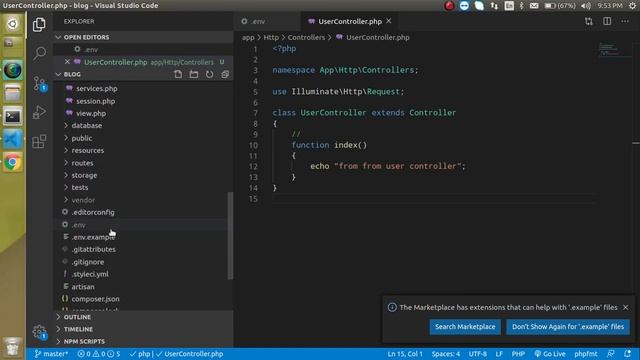The height and width of the screenshot is (360, 640).
Task: Click the explorer vertical scrollbar
Action: click(x=230, y=236)
